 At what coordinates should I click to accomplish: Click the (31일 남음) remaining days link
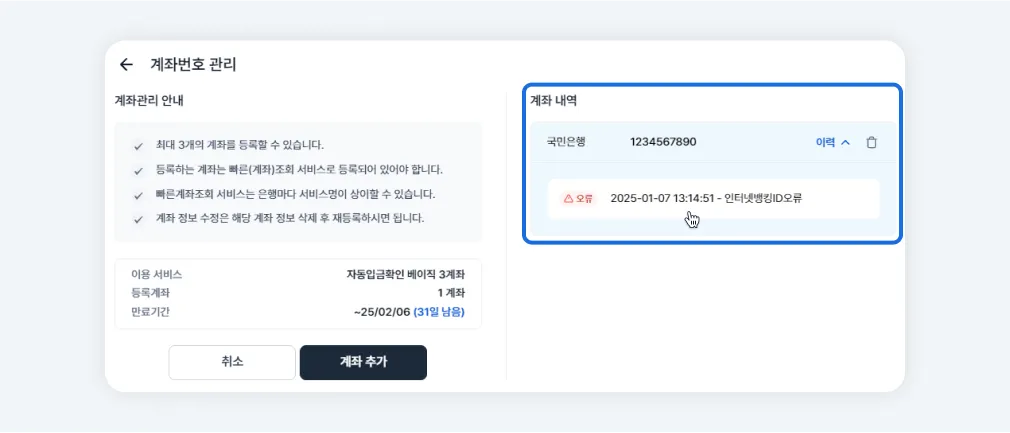click(439, 312)
